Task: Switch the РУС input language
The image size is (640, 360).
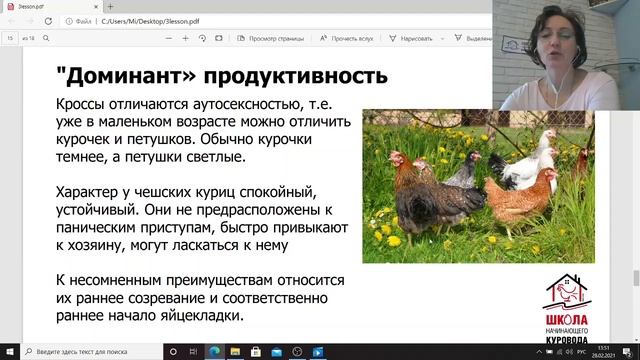Action: tap(582, 351)
